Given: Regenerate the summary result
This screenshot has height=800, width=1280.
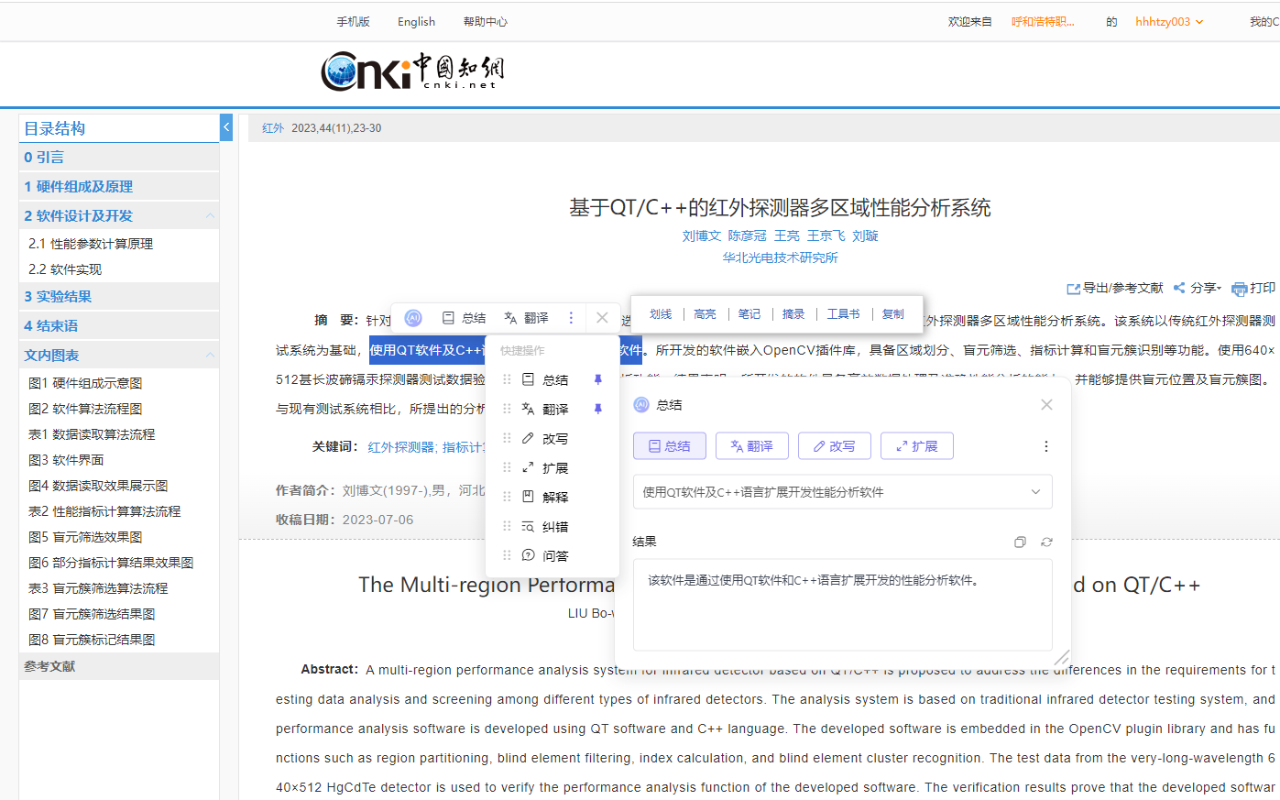Looking at the screenshot, I should tap(1046, 542).
